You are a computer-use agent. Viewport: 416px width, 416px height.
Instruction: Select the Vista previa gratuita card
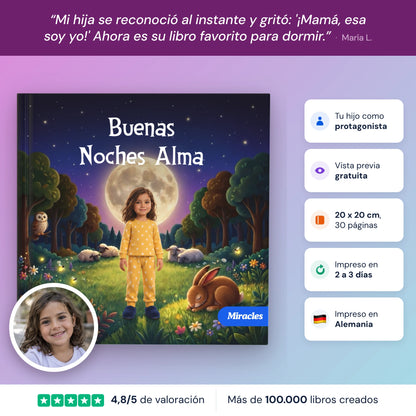coord(354,170)
